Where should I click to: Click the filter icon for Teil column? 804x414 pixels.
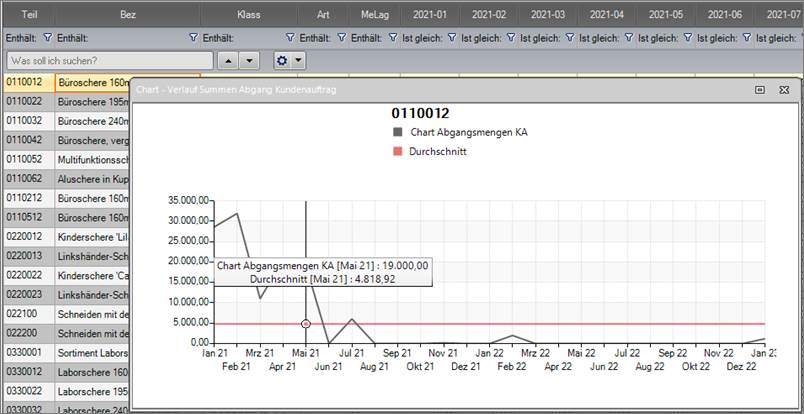pos(47,37)
